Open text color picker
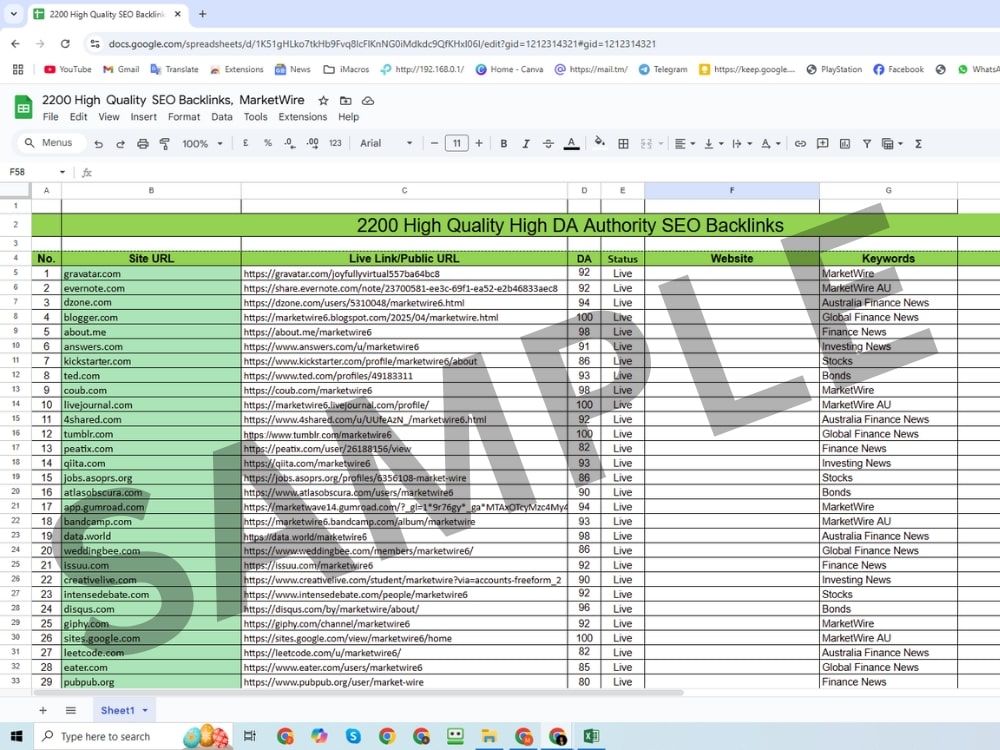The image size is (1000, 750). [x=571, y=144]
